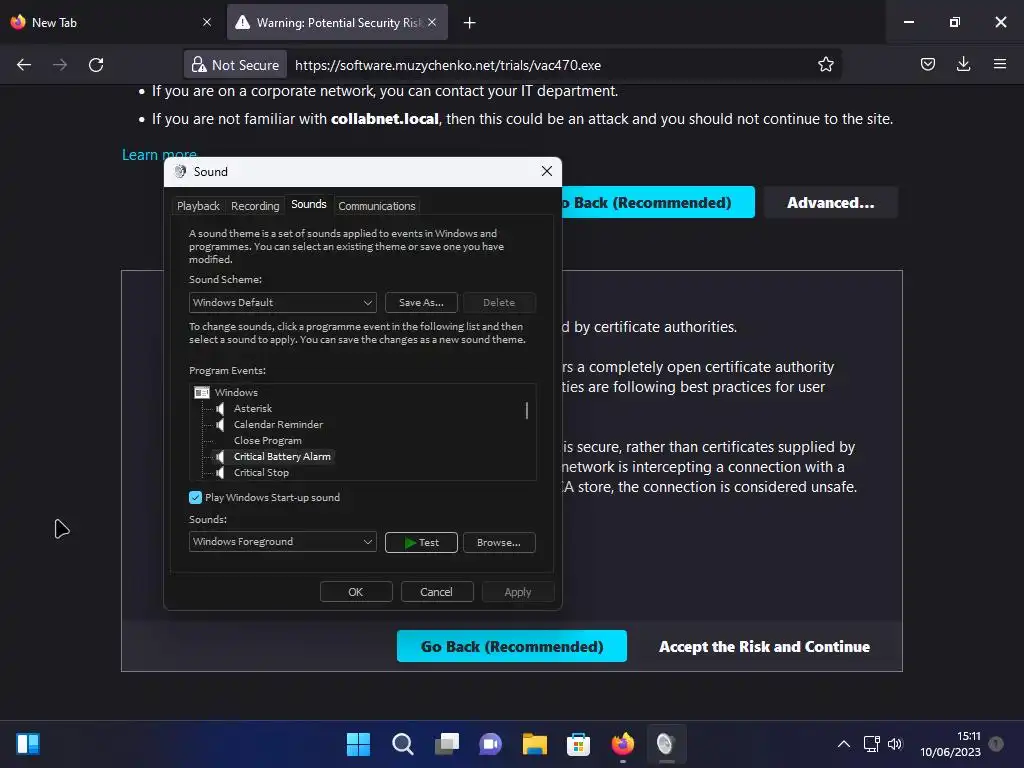Open the volume tray icon
The width and height of the screenshot is (1024, 768).
(x=895, y=744)
